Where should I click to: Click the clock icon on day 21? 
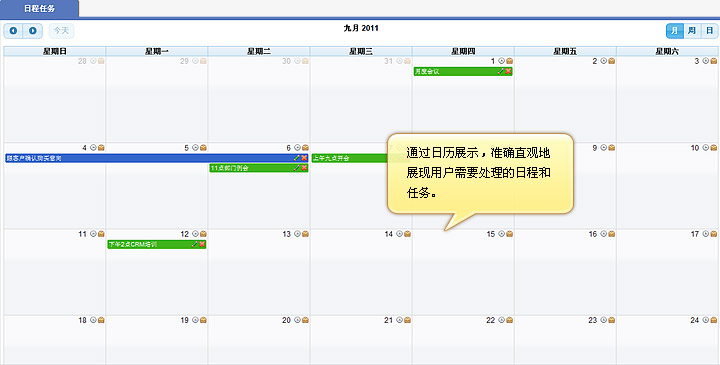click(x=399, y=320)
